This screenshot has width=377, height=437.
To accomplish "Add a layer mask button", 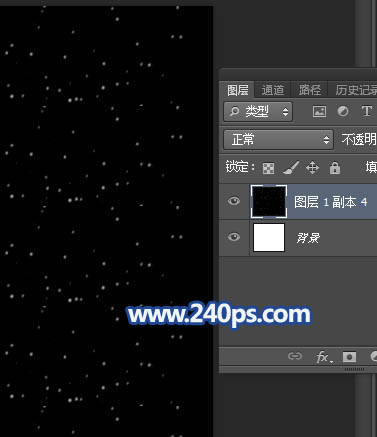I will [x=349, y=357].
